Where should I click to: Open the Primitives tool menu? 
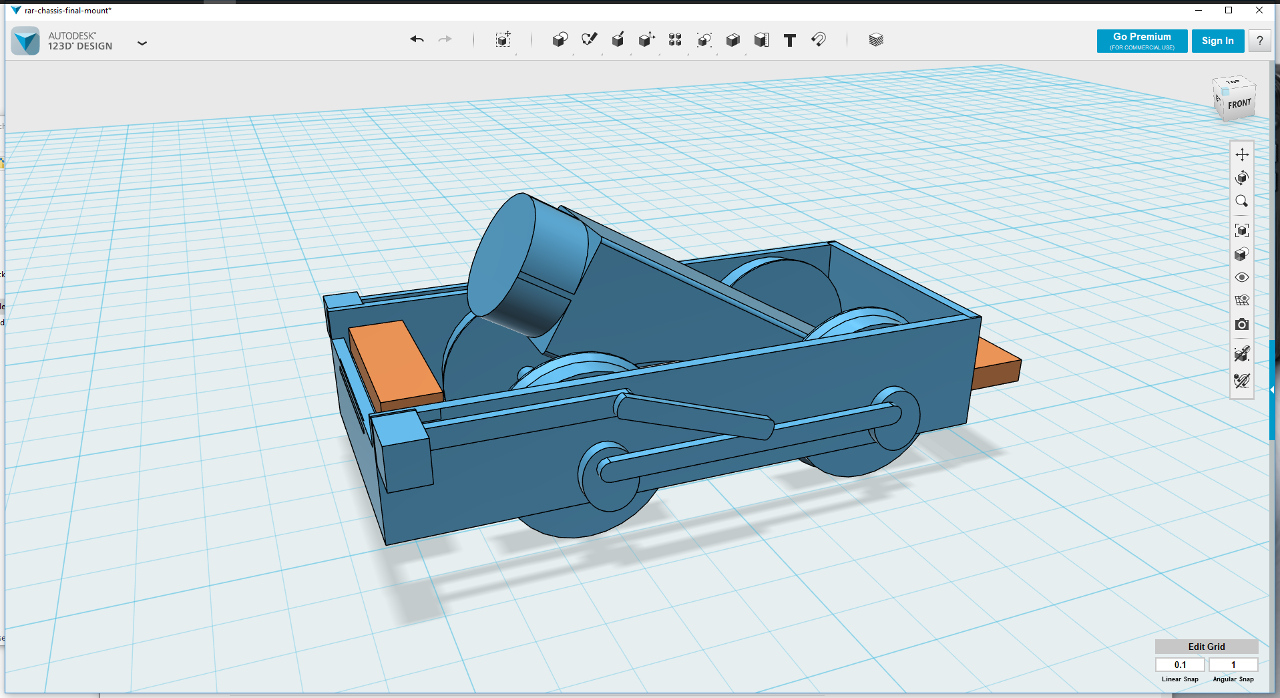coord(561,40)
